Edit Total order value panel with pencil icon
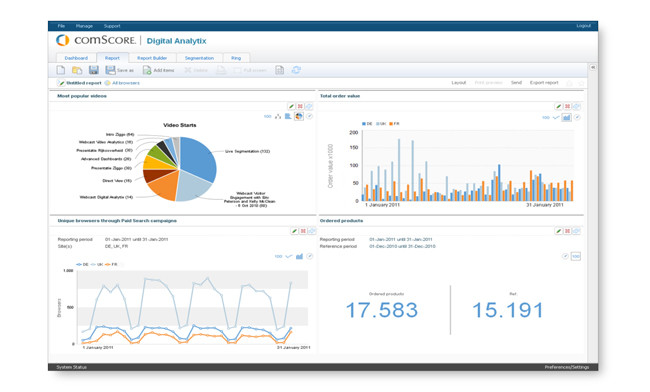Image resolution: width=650 pixels, height=392 pixels. [558, 106]
